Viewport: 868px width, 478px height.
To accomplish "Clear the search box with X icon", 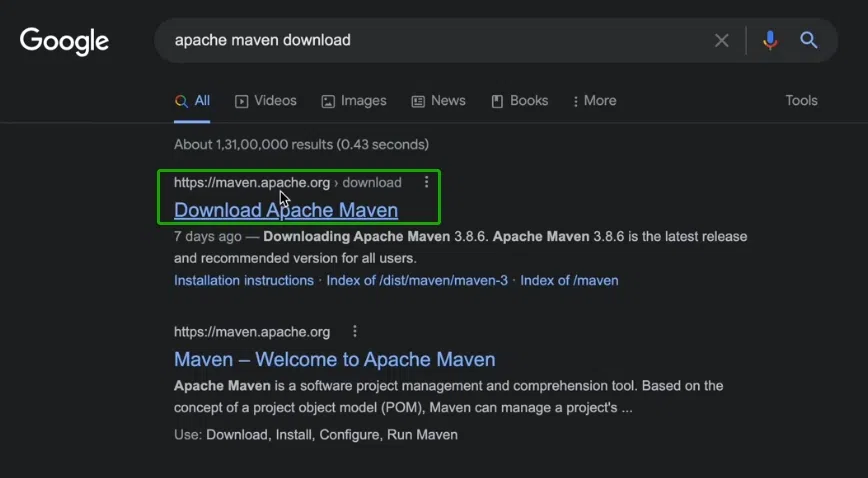I will click(721, 40).
